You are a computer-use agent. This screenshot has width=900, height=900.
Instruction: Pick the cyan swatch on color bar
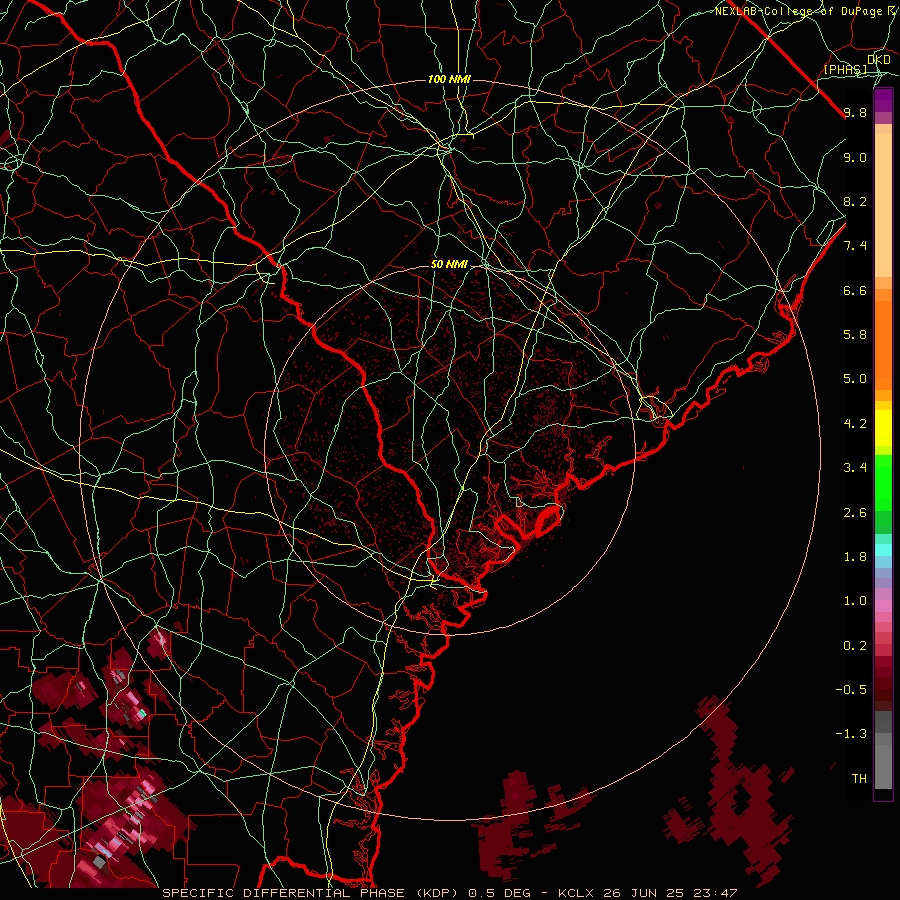pyautogui.click(x=883, y=550)
